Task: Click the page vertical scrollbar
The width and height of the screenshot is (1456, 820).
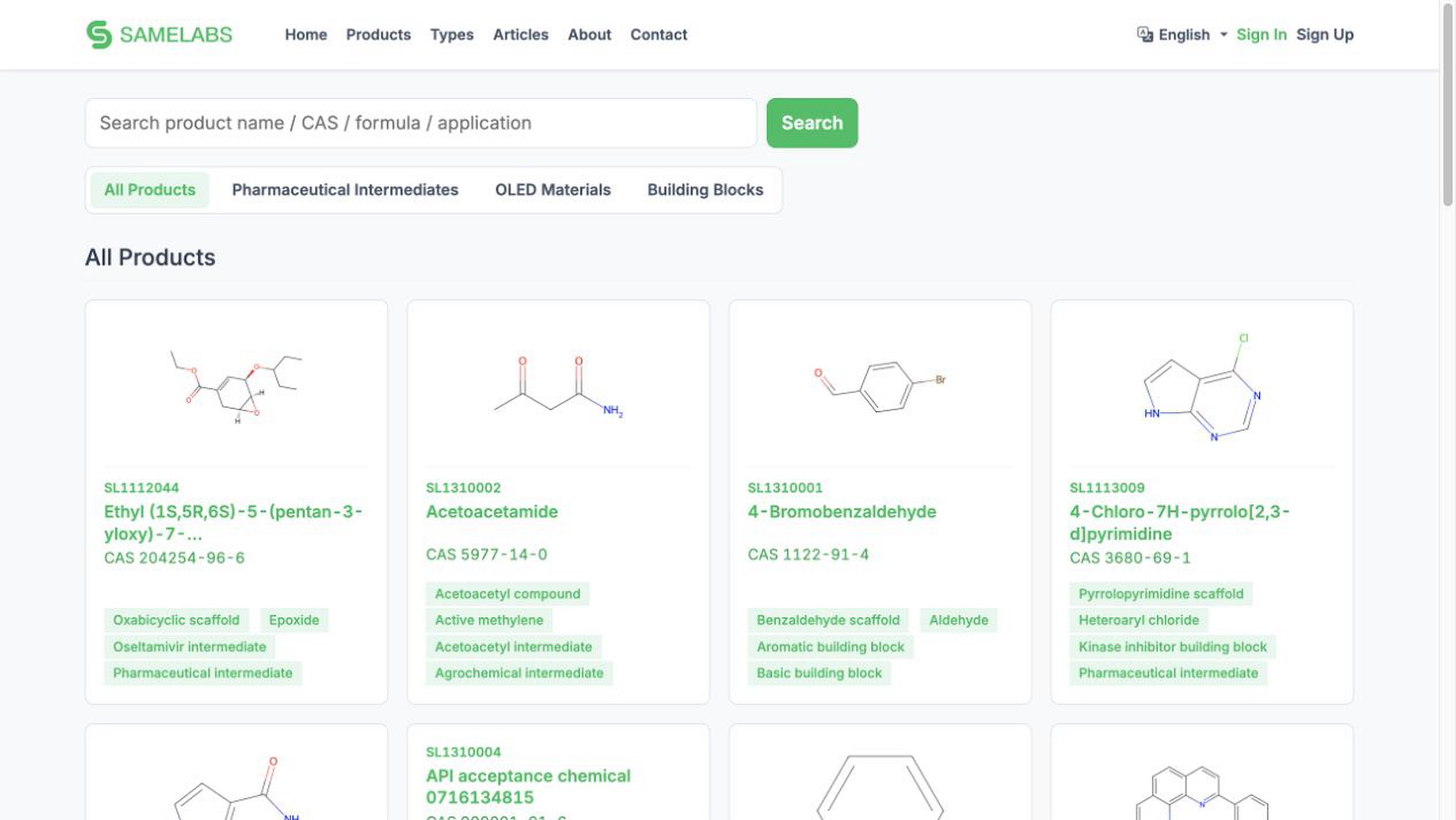Action: 1448,105
